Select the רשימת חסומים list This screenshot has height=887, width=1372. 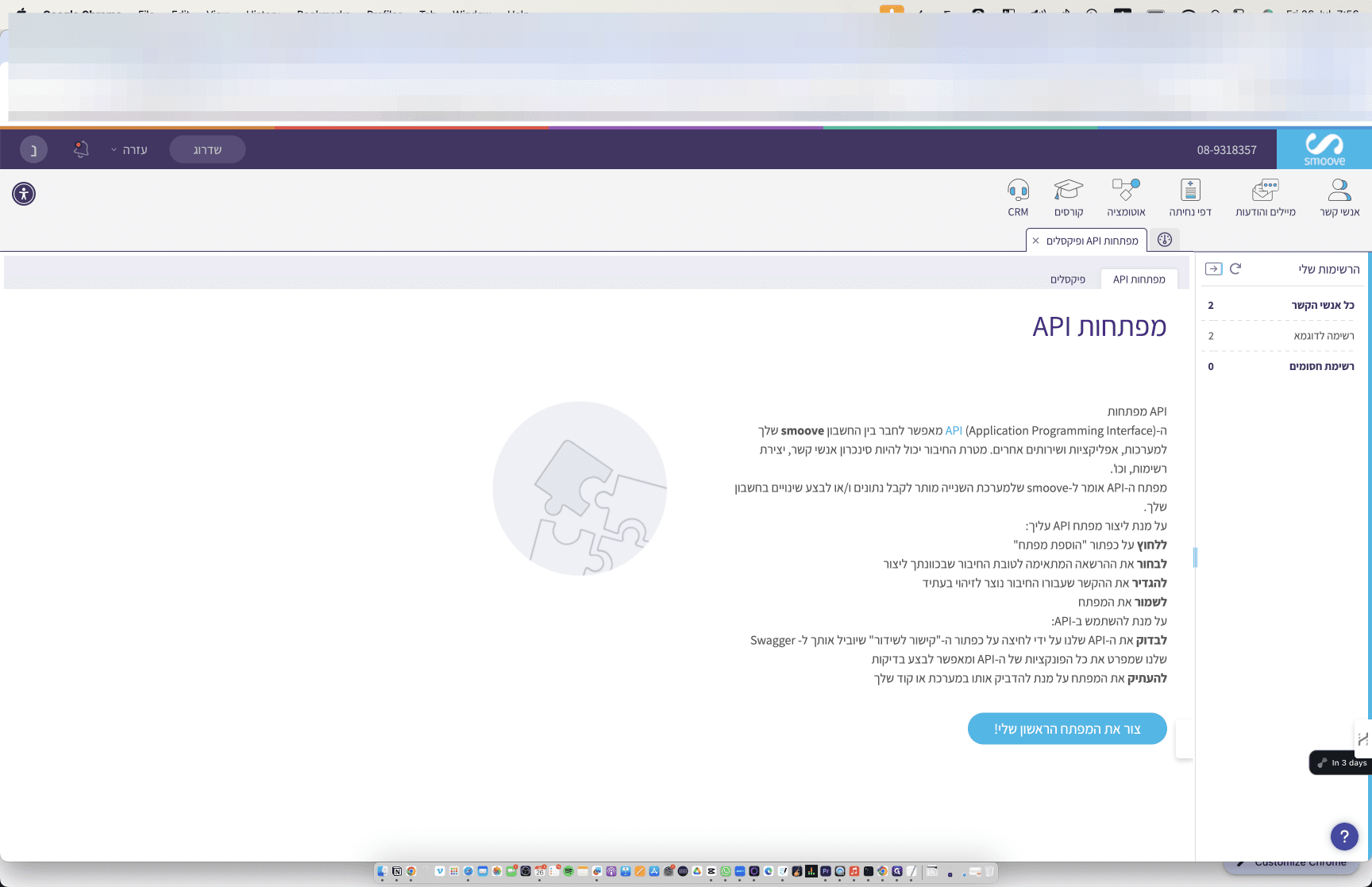coord(1281,366)
